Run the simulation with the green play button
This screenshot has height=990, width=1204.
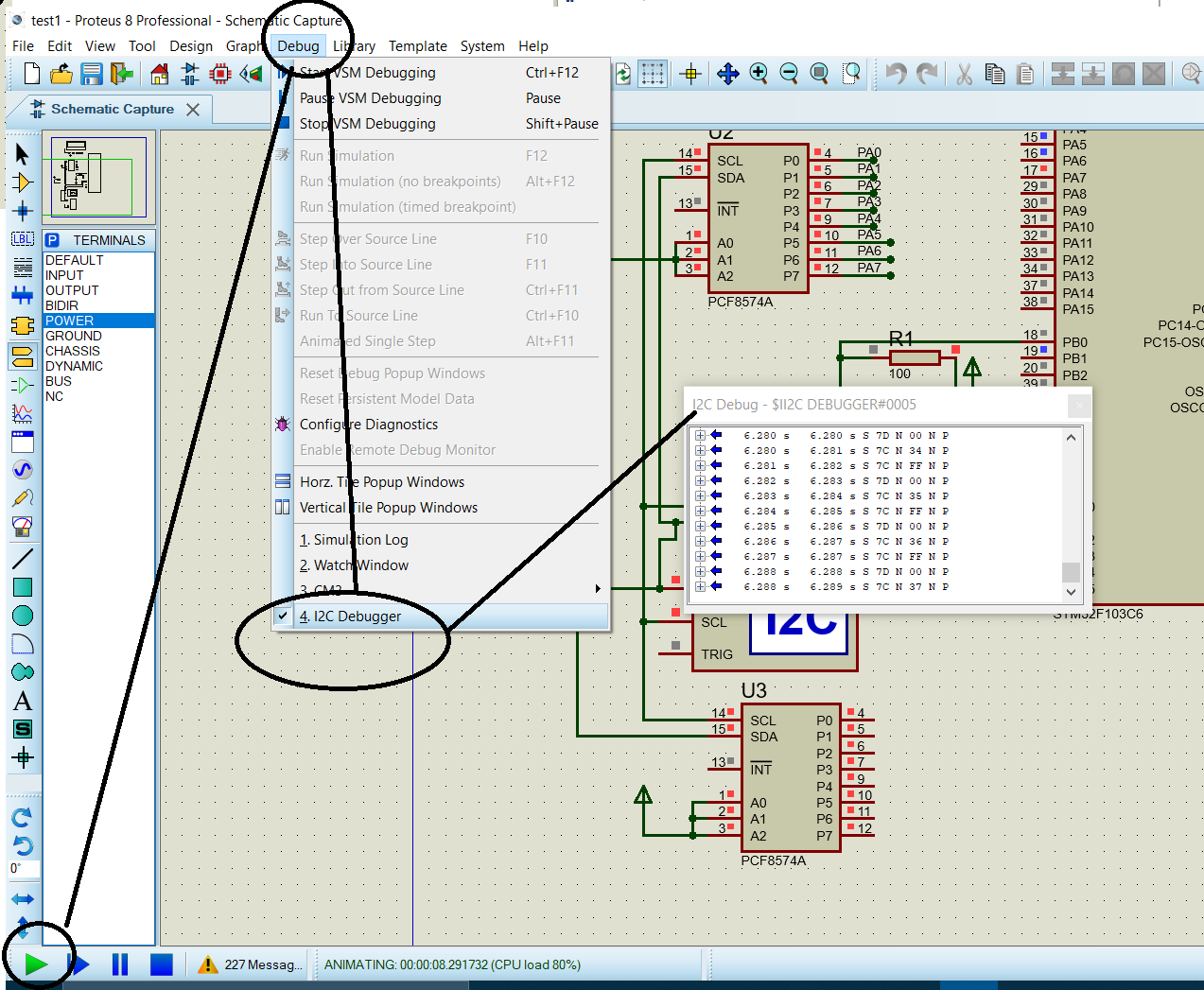pos(37,964)
